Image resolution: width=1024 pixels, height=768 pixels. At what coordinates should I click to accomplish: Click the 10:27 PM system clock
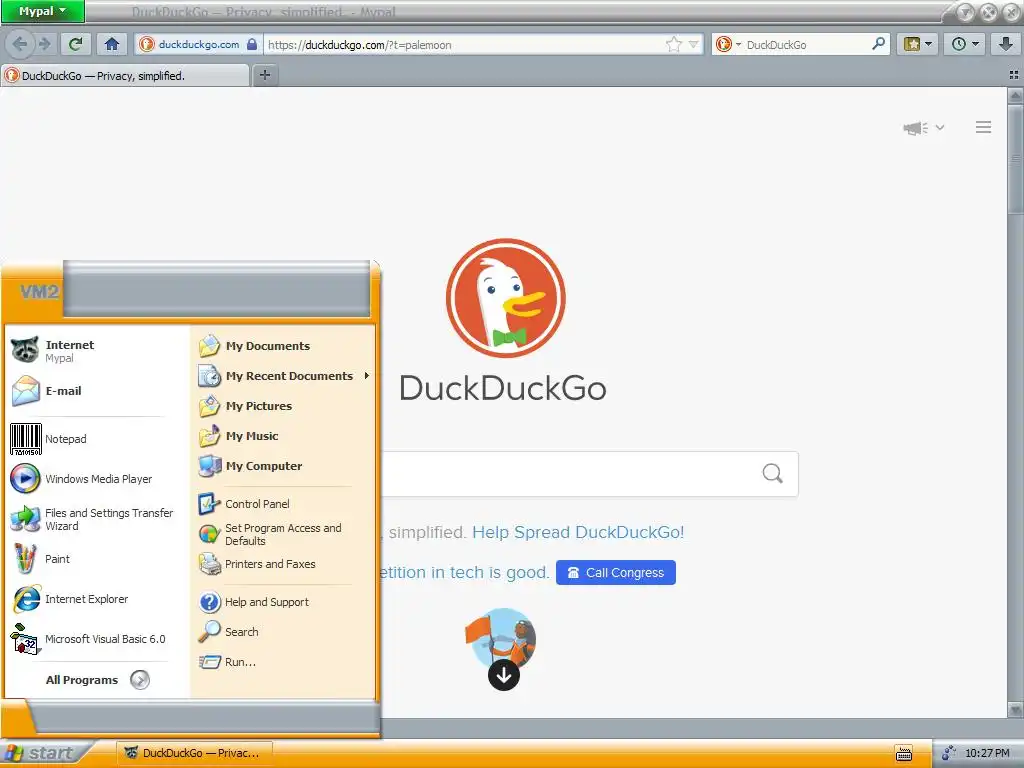click(987, 754)
